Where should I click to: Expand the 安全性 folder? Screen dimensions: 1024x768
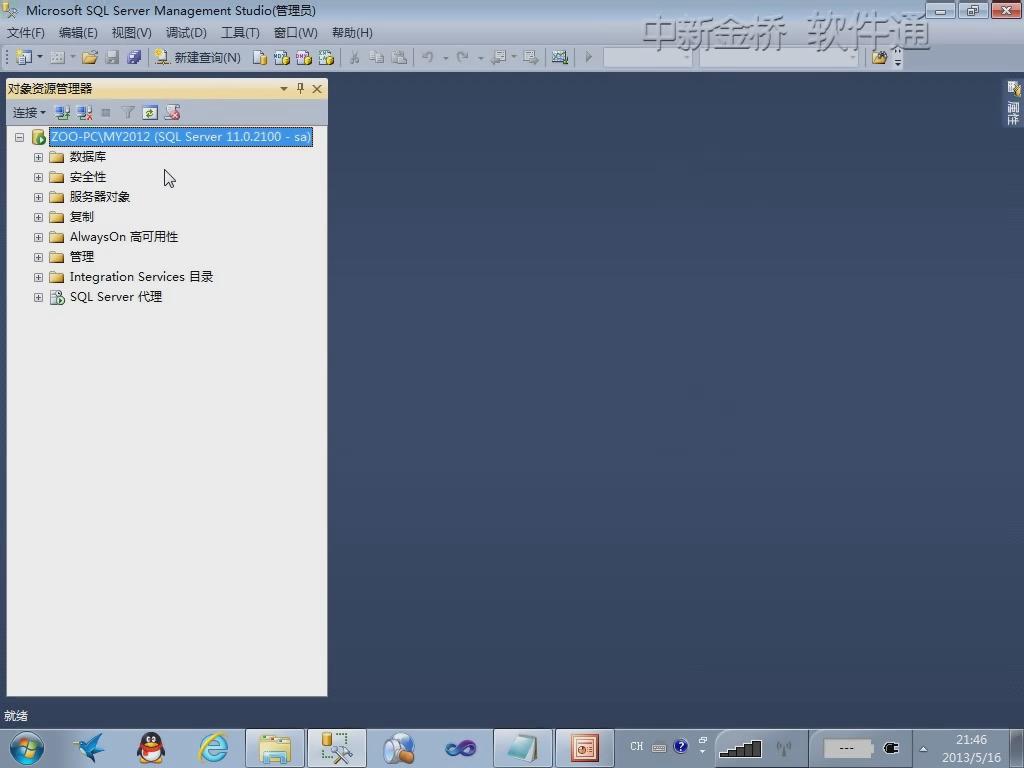(39, 178)
